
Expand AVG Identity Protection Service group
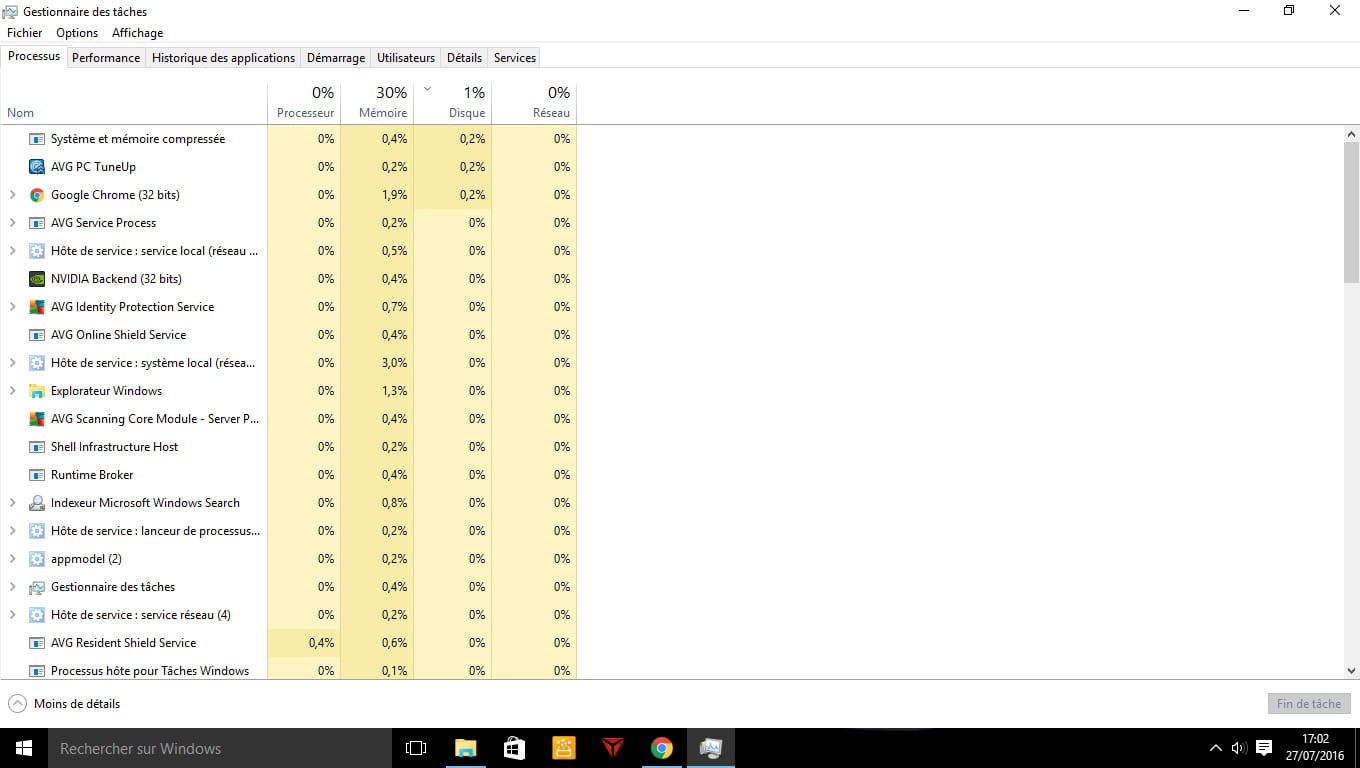13,307
